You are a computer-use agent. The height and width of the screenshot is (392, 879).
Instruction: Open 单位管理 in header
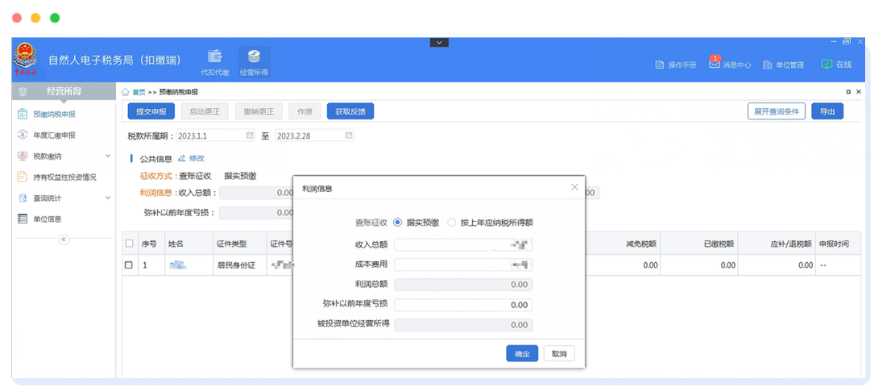(x=783, y=65)
